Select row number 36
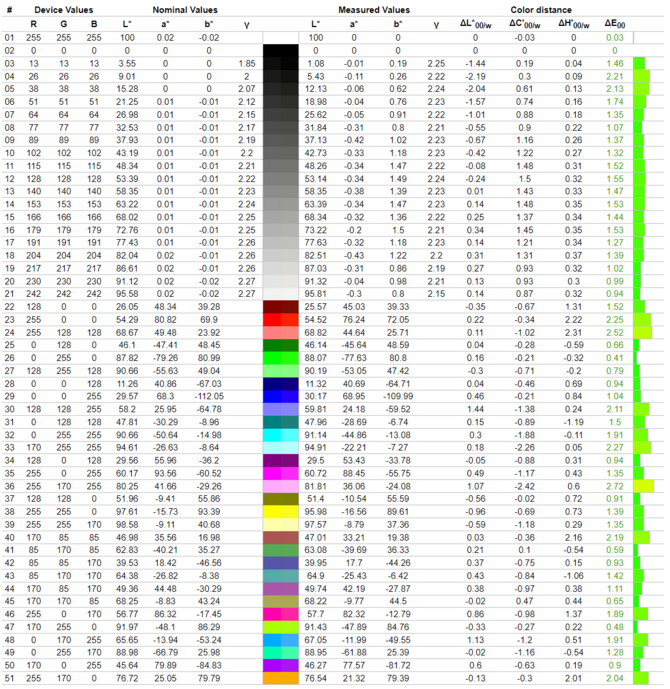This screenshot has width=670, height=689. point(9,486)
